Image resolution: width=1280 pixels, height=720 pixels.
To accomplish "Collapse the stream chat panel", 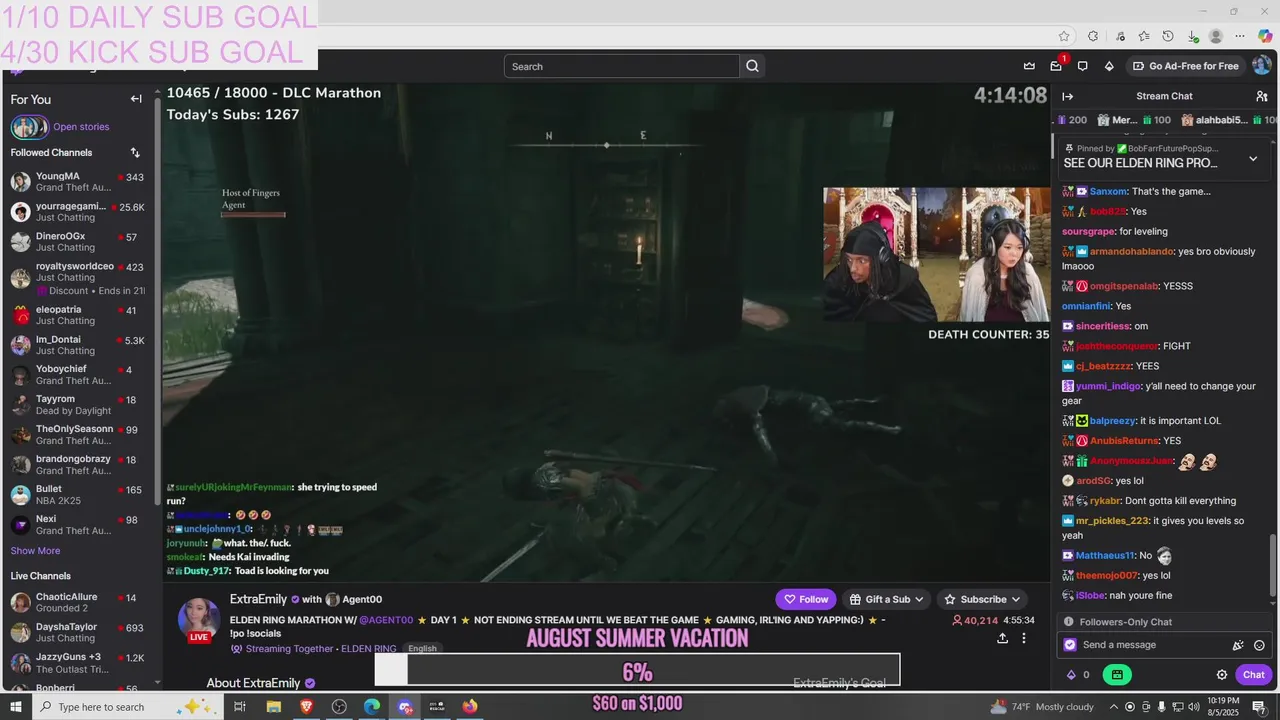I will tap(1067, 96).
